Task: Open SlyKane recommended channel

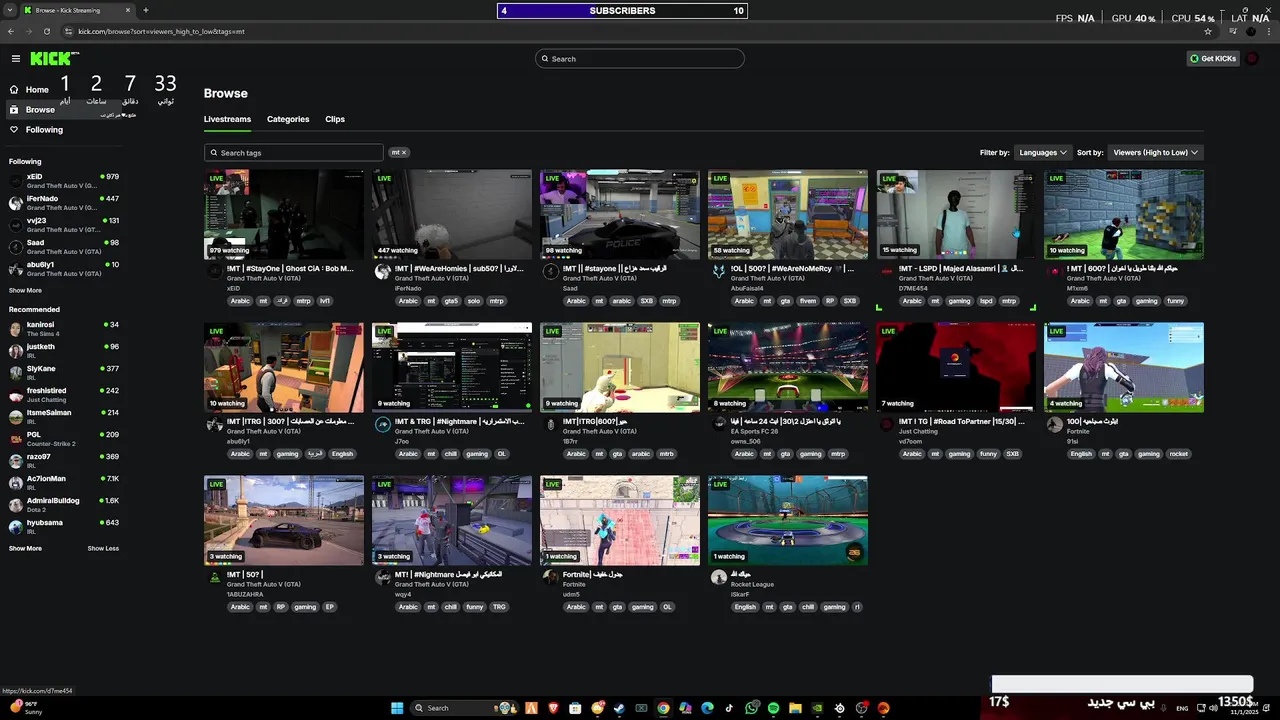Action: point(64,373)
